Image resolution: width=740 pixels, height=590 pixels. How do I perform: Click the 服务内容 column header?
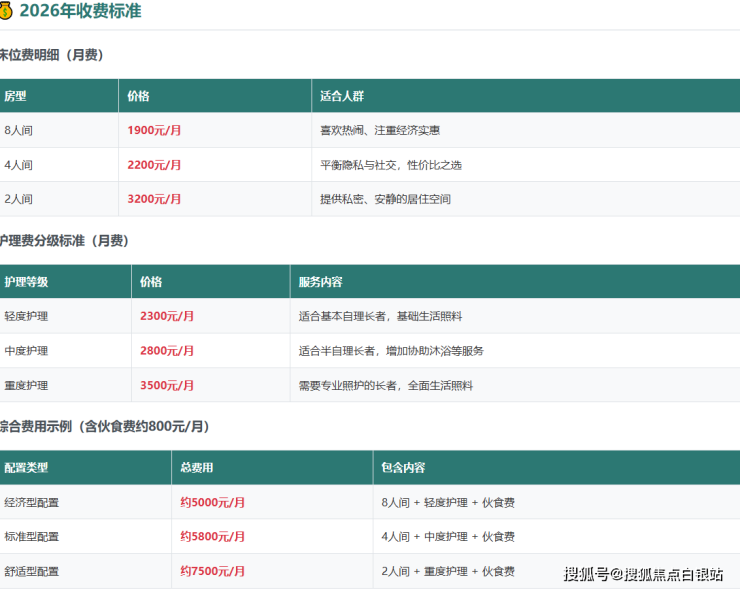321,282
